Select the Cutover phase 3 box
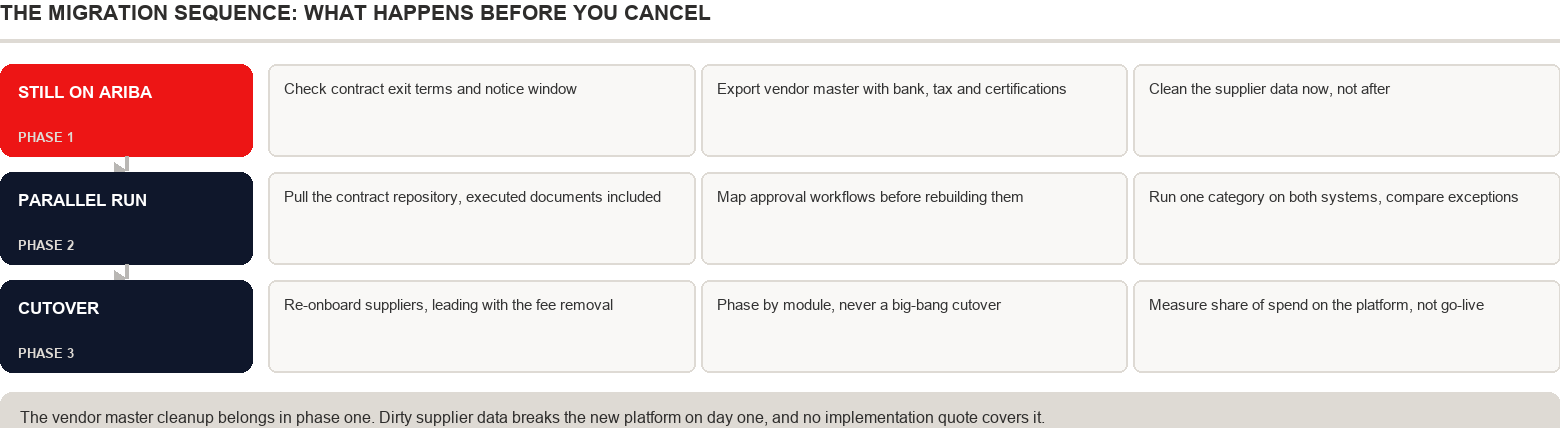Screen dimensions: 1560x428 (126, 327)
